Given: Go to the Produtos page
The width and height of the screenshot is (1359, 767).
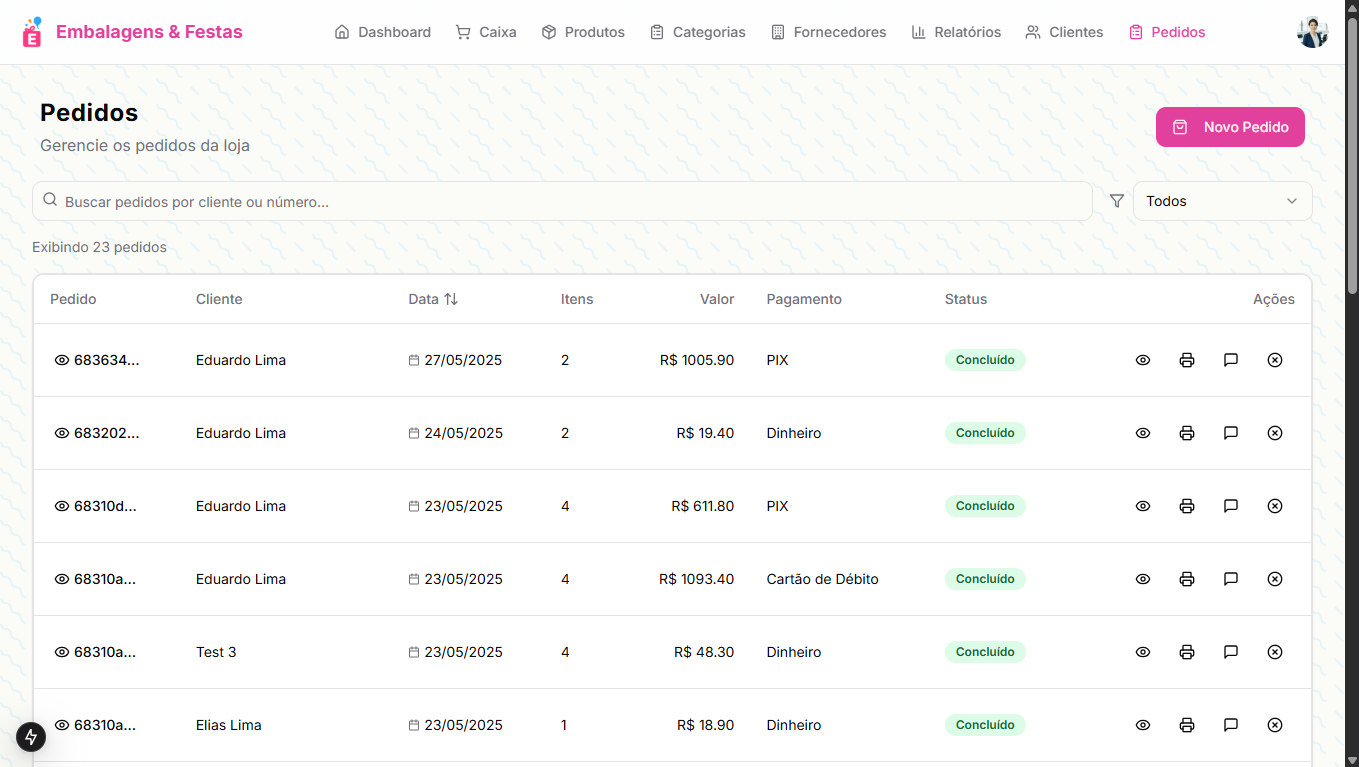Looking at the screenshot, I should tap(583, 32).
